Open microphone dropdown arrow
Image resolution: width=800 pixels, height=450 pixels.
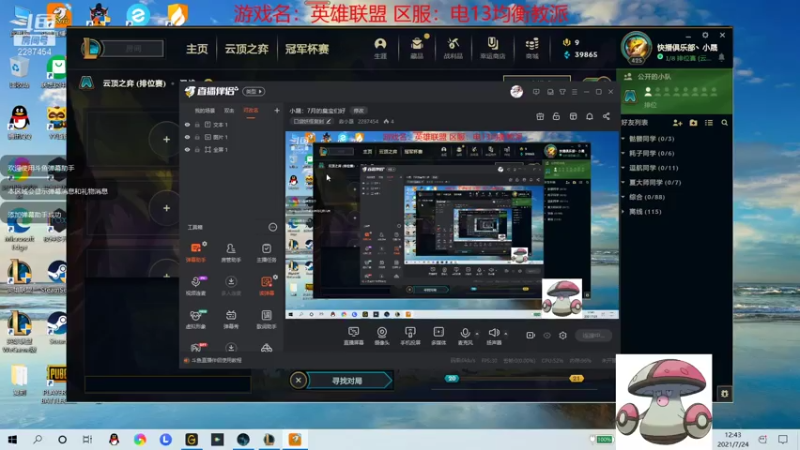tap(477, 334)
